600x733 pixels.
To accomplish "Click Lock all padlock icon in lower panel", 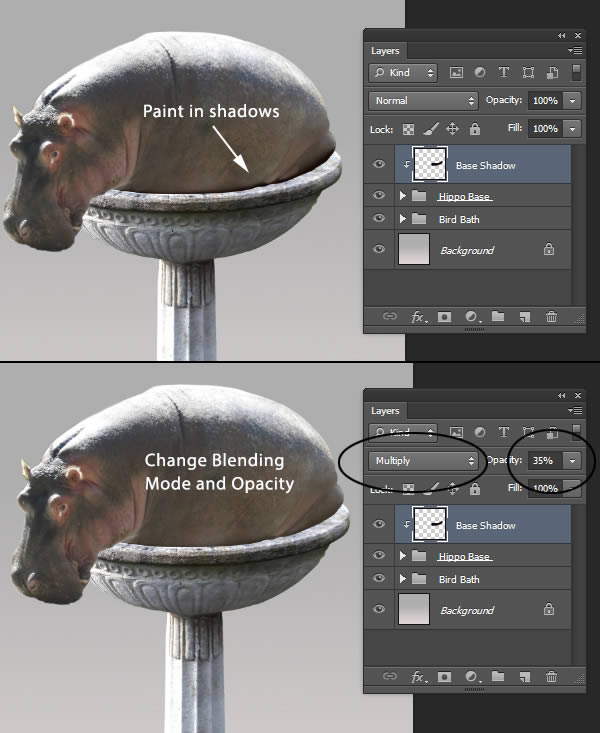I will [x=475, y=489].
